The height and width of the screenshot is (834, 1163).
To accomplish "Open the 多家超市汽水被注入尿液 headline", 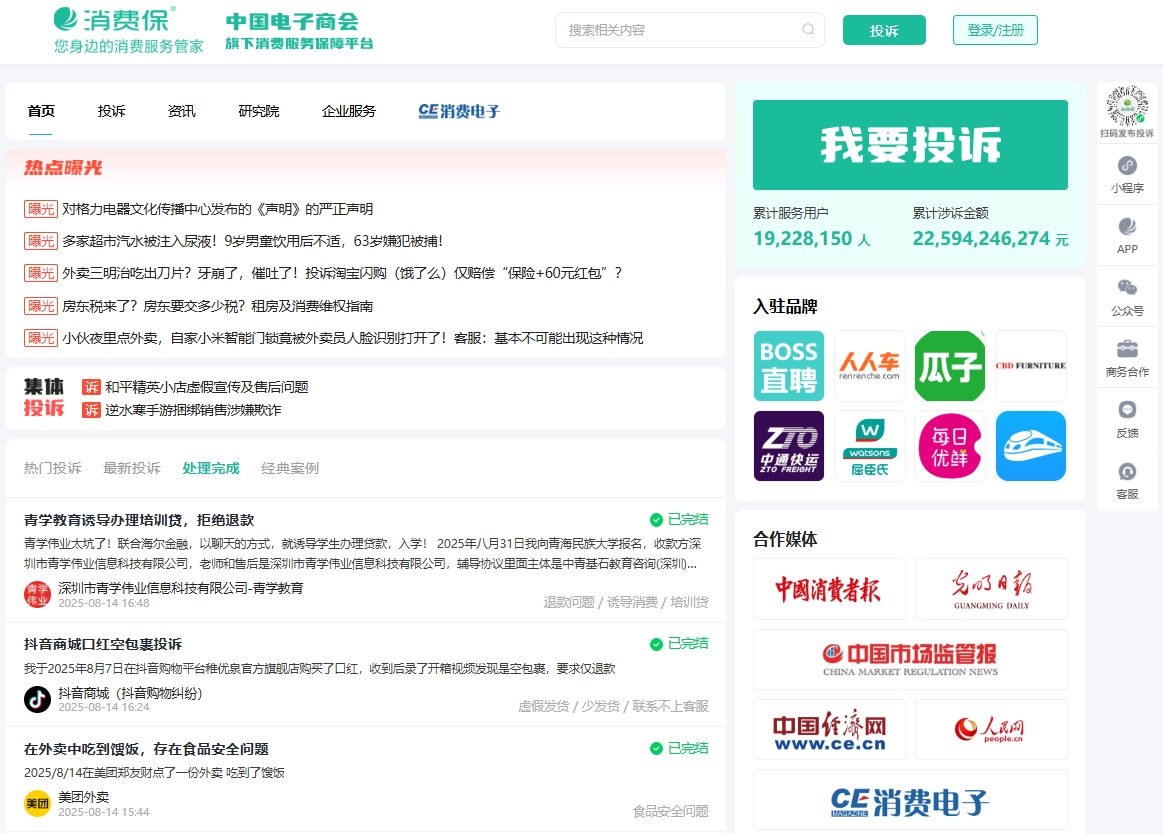I will 252,241.
